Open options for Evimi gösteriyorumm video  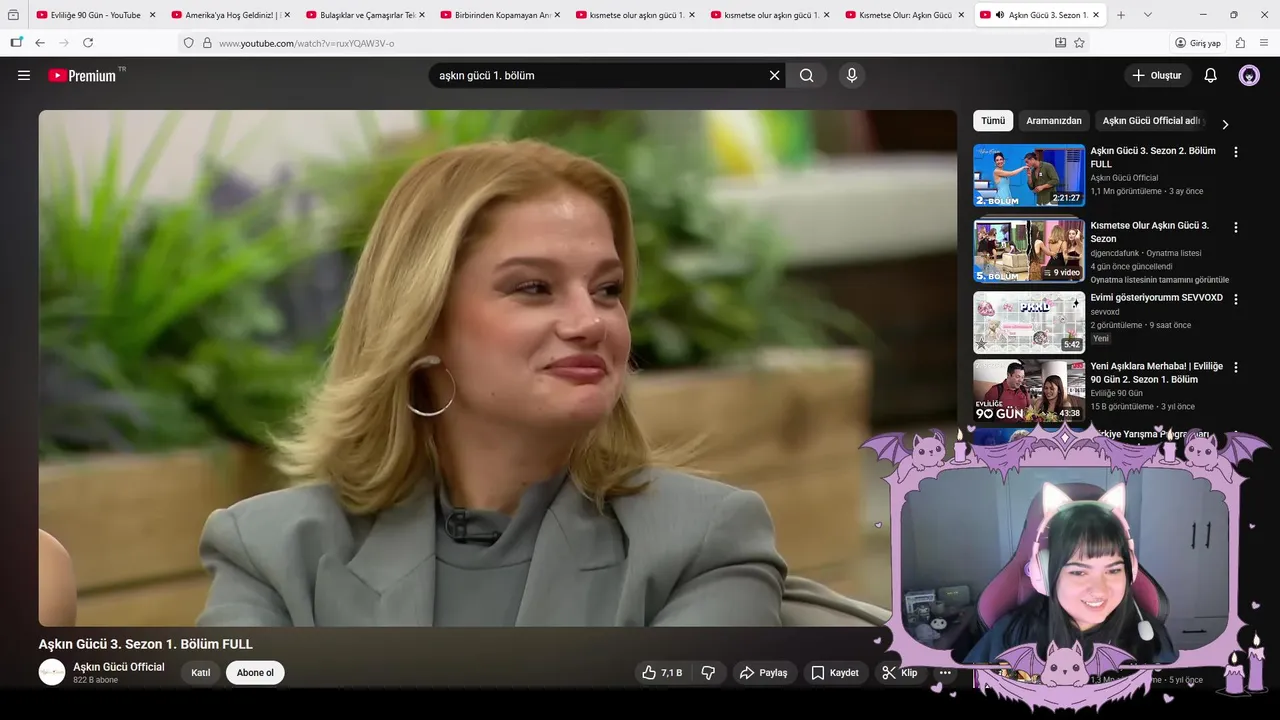coord(1236,299)
